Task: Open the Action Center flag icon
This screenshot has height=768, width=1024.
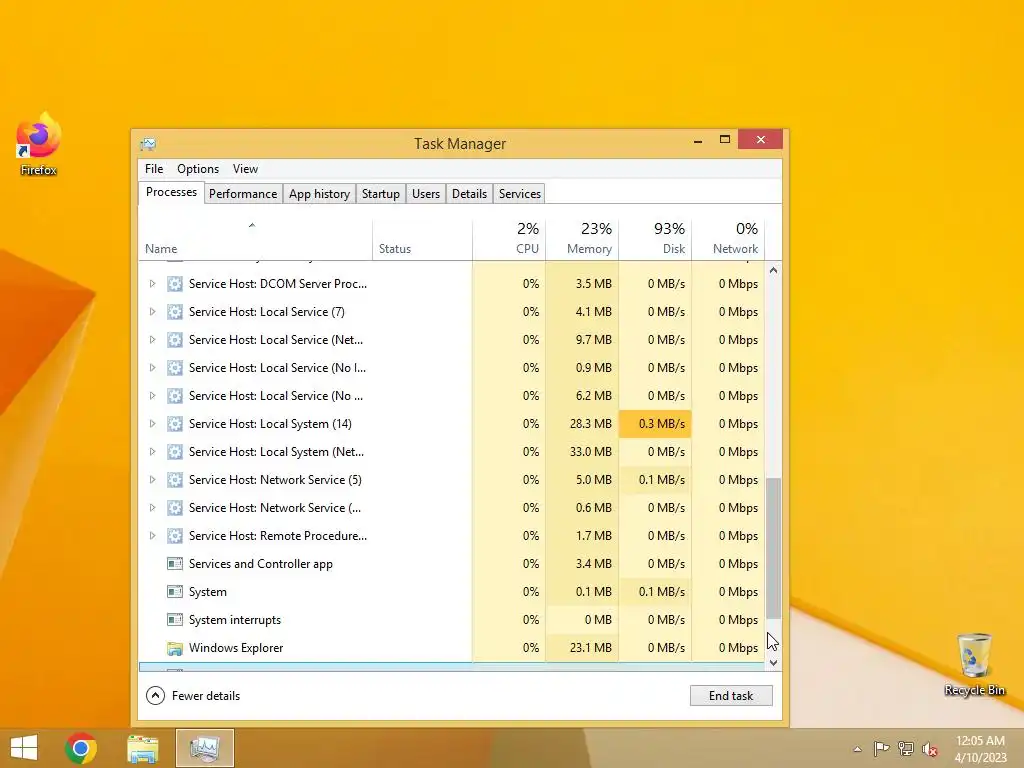Action: [881, 748]
